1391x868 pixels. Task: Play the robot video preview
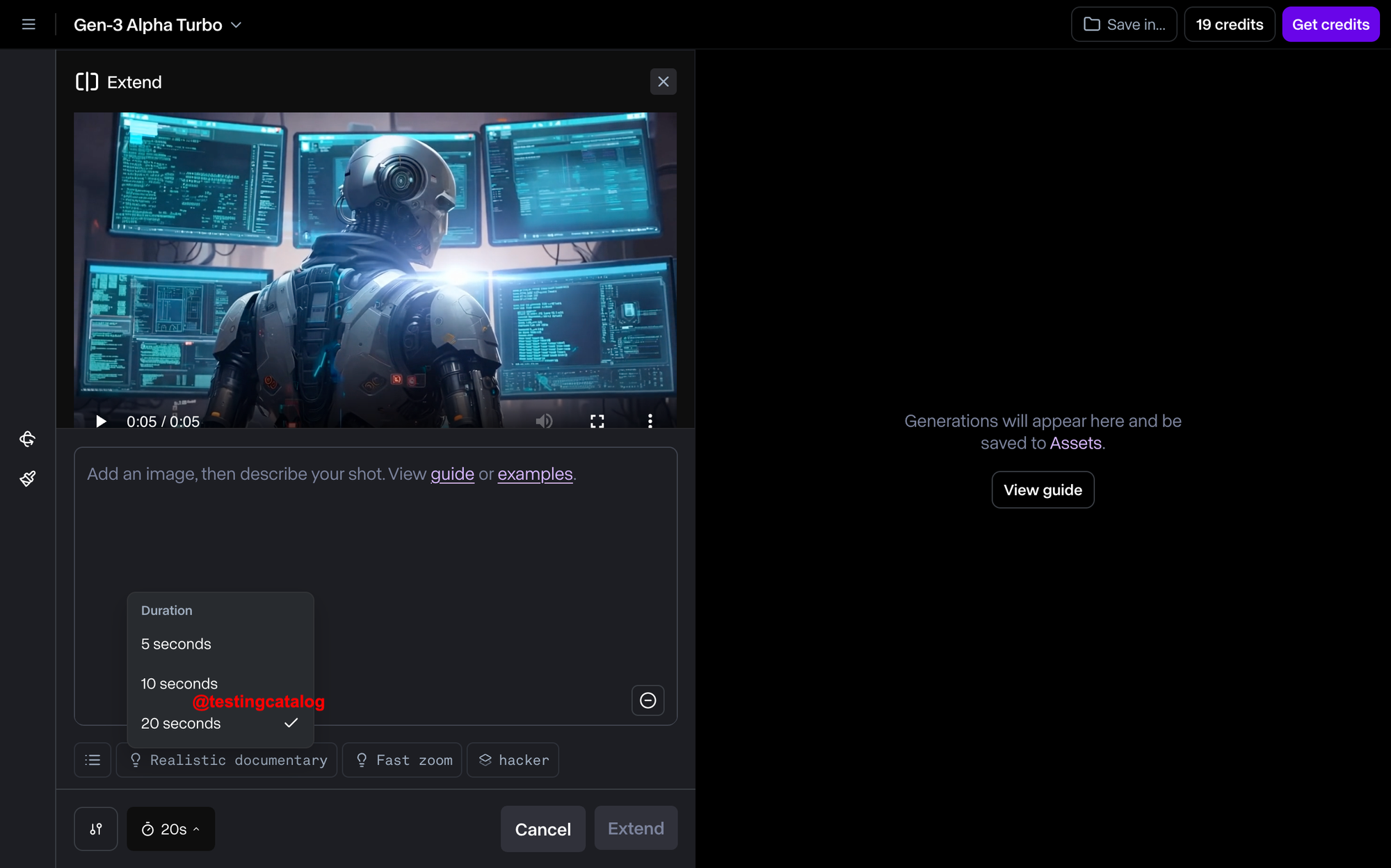101,421
